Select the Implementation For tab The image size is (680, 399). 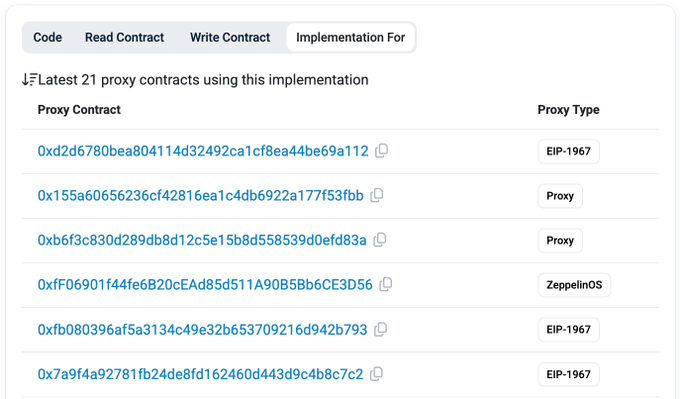tap(350, 37)
